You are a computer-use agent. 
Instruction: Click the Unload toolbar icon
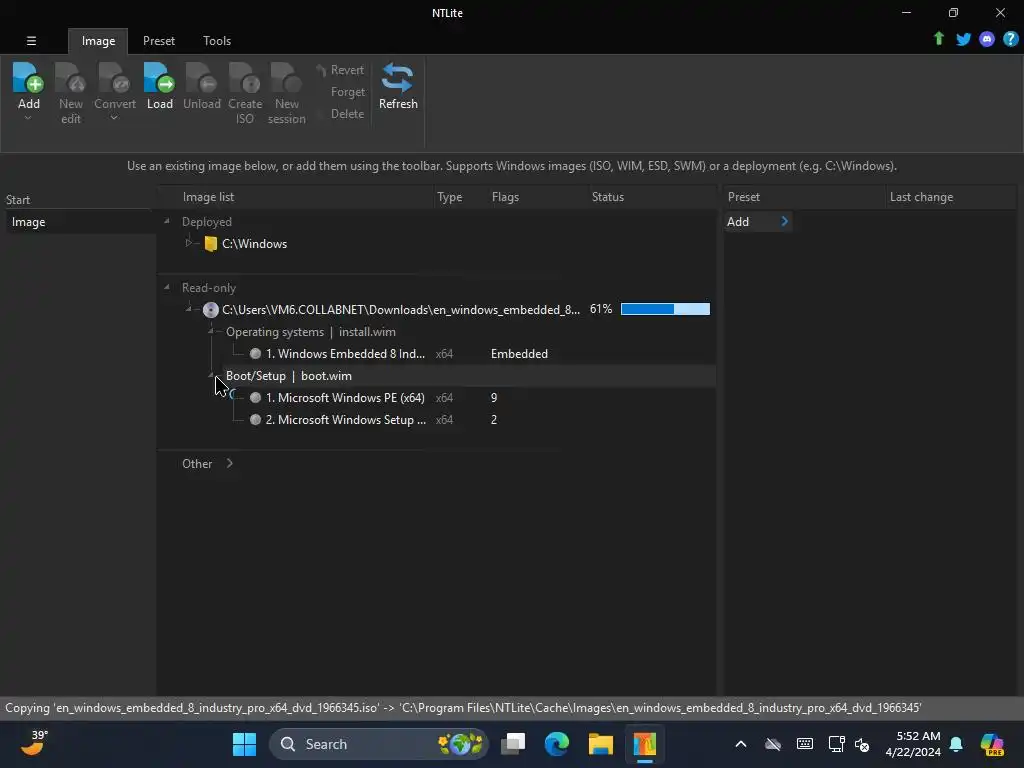(201, 78)
